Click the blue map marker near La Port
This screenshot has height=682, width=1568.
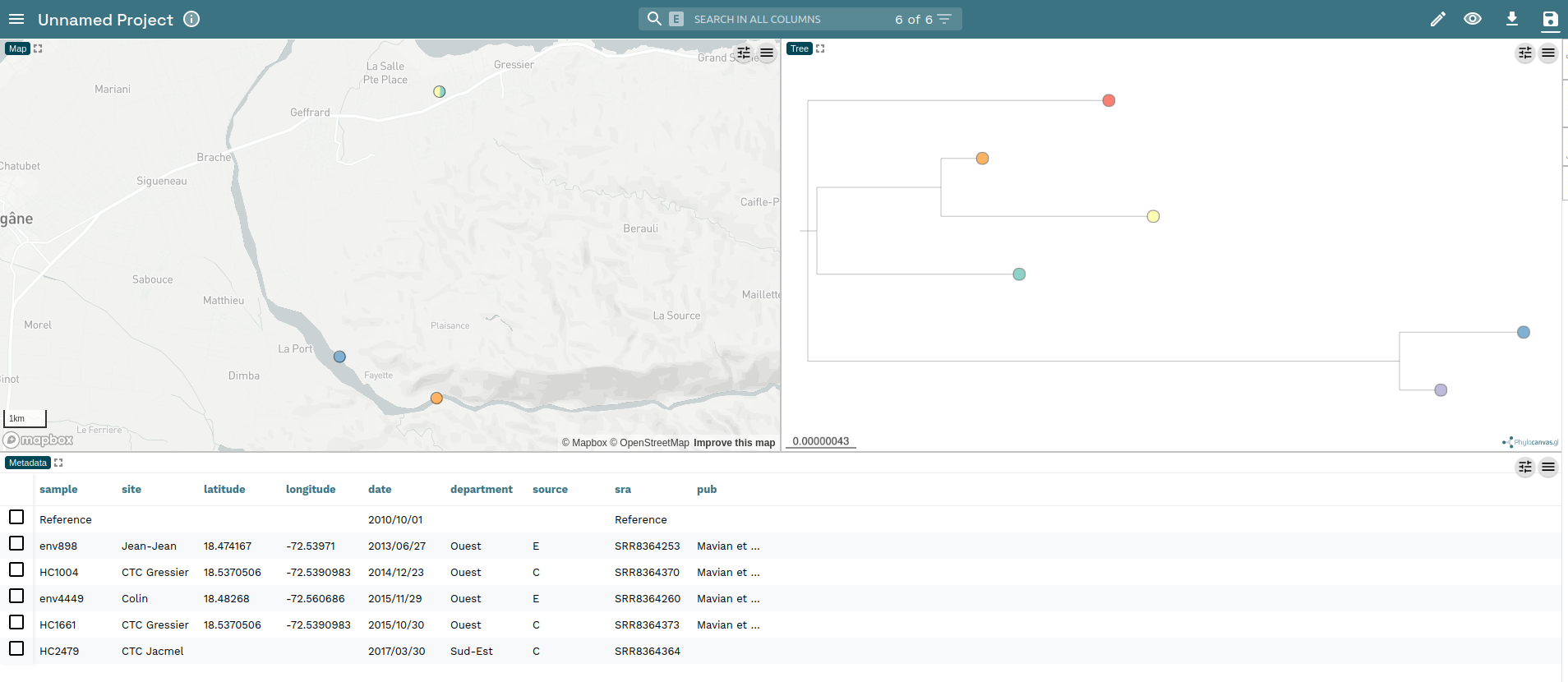[x=339, y=357]
